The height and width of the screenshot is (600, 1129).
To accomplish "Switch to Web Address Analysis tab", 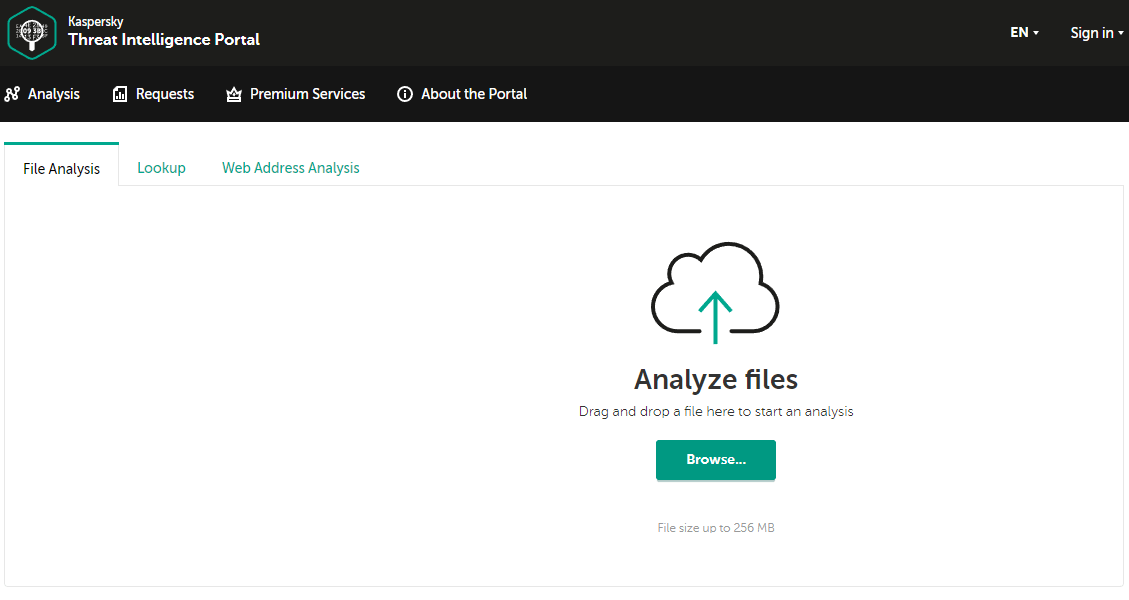I will pos(290,168).
